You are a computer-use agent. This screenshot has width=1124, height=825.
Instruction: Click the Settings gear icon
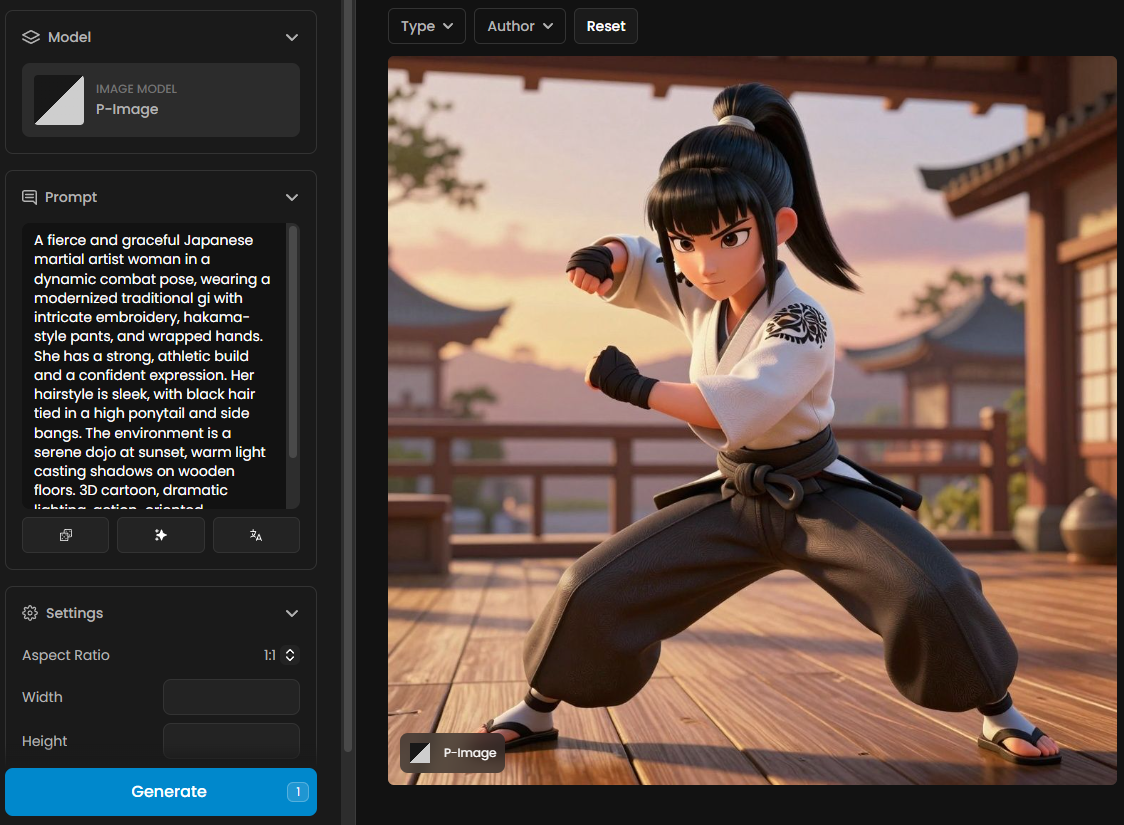click(x=30, y=613)
